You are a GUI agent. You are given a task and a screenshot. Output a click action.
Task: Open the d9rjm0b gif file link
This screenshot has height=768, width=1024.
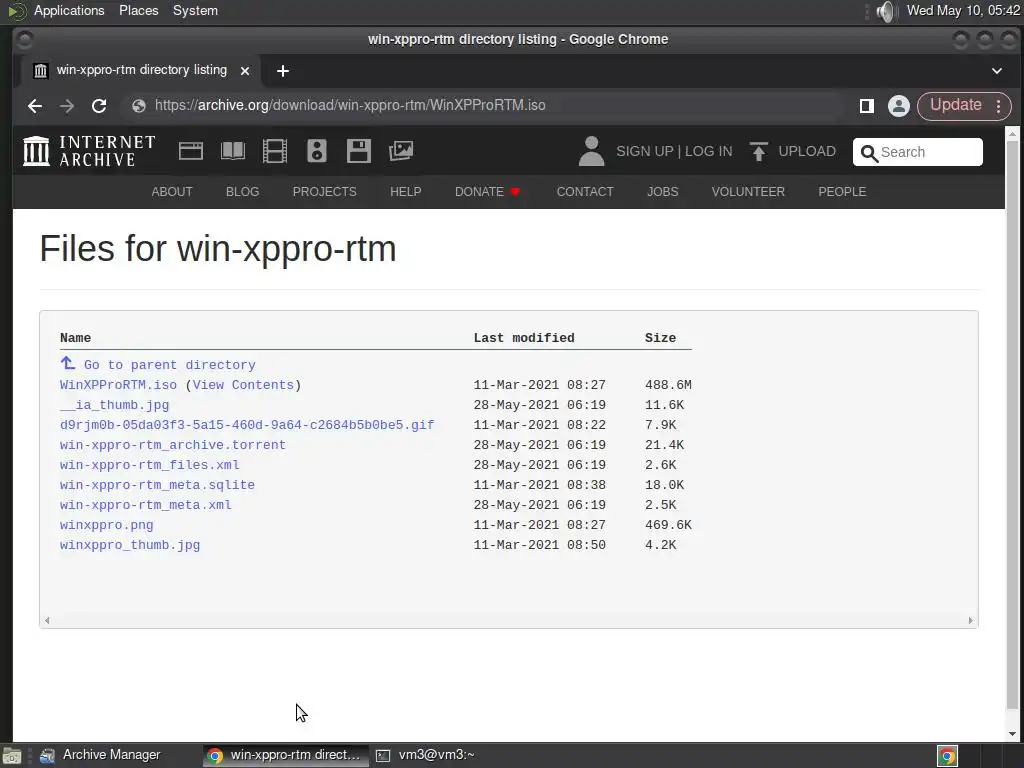[x=247, y=425]
